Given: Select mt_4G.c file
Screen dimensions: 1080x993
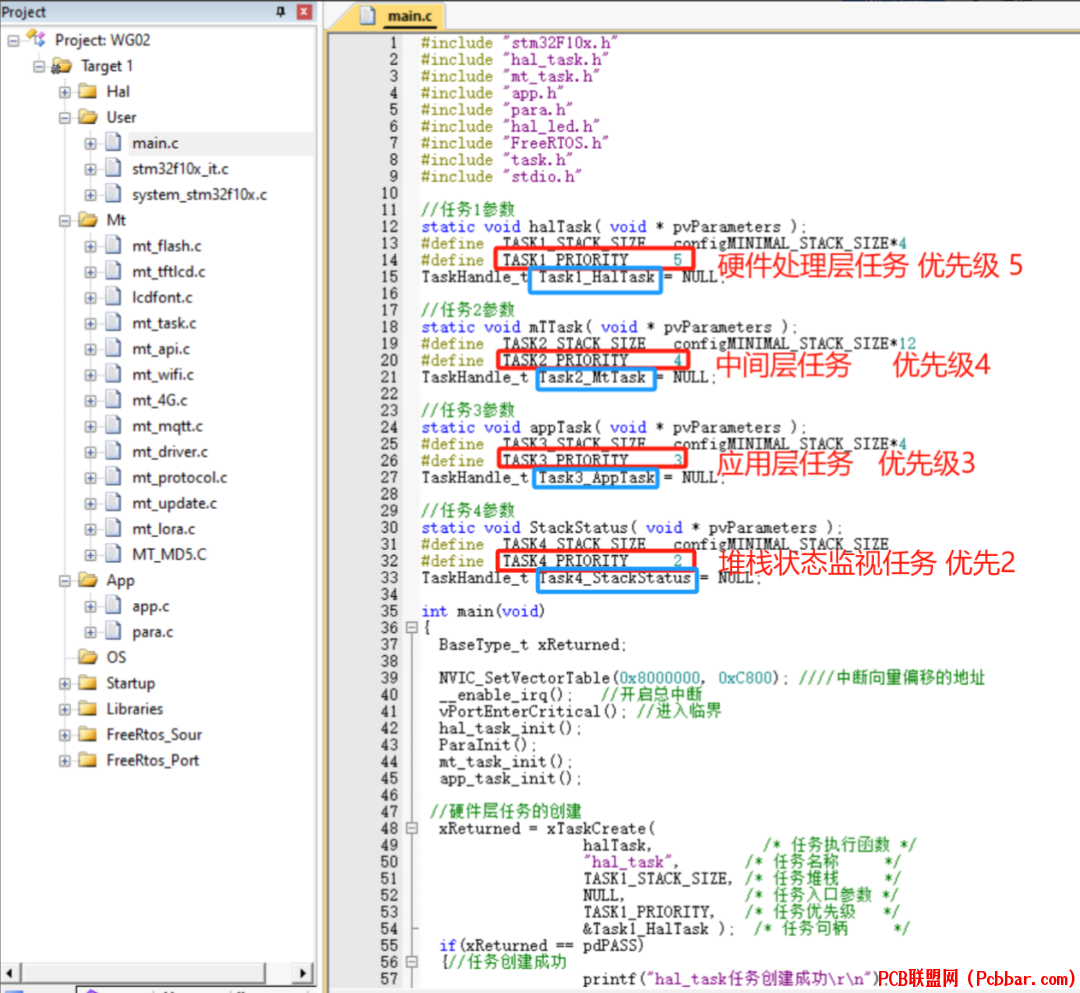Looking at the screenshot, I should pos(160,400).
